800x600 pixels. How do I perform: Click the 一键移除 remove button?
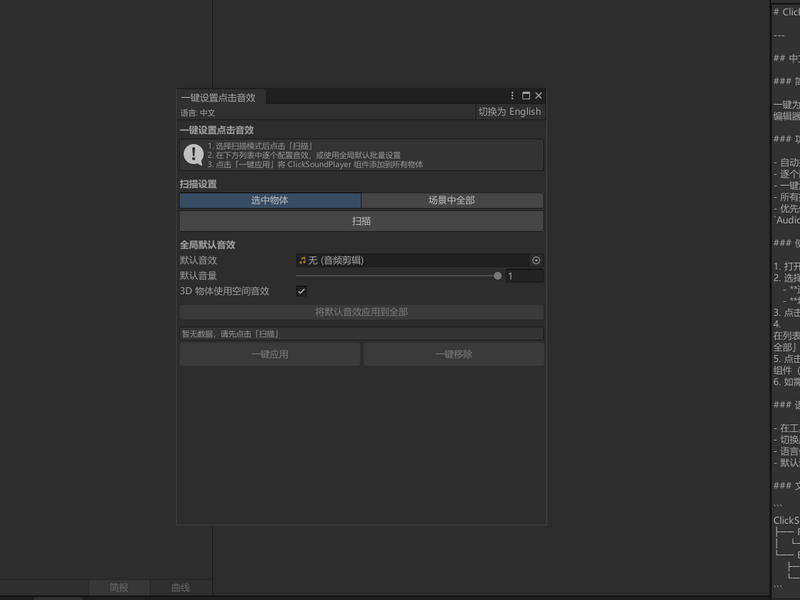(x=454, y=354)
